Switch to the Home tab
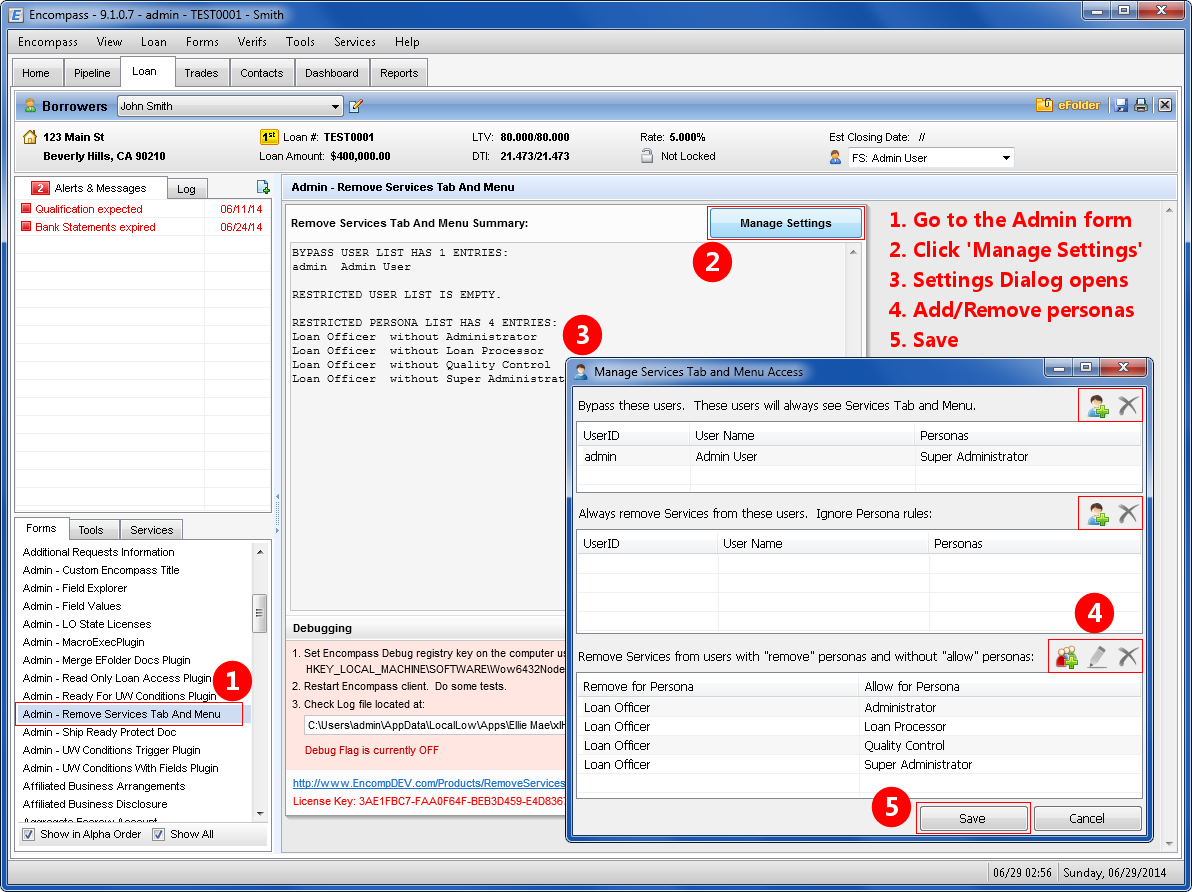 pyautogui.click(x=36, y=73)
